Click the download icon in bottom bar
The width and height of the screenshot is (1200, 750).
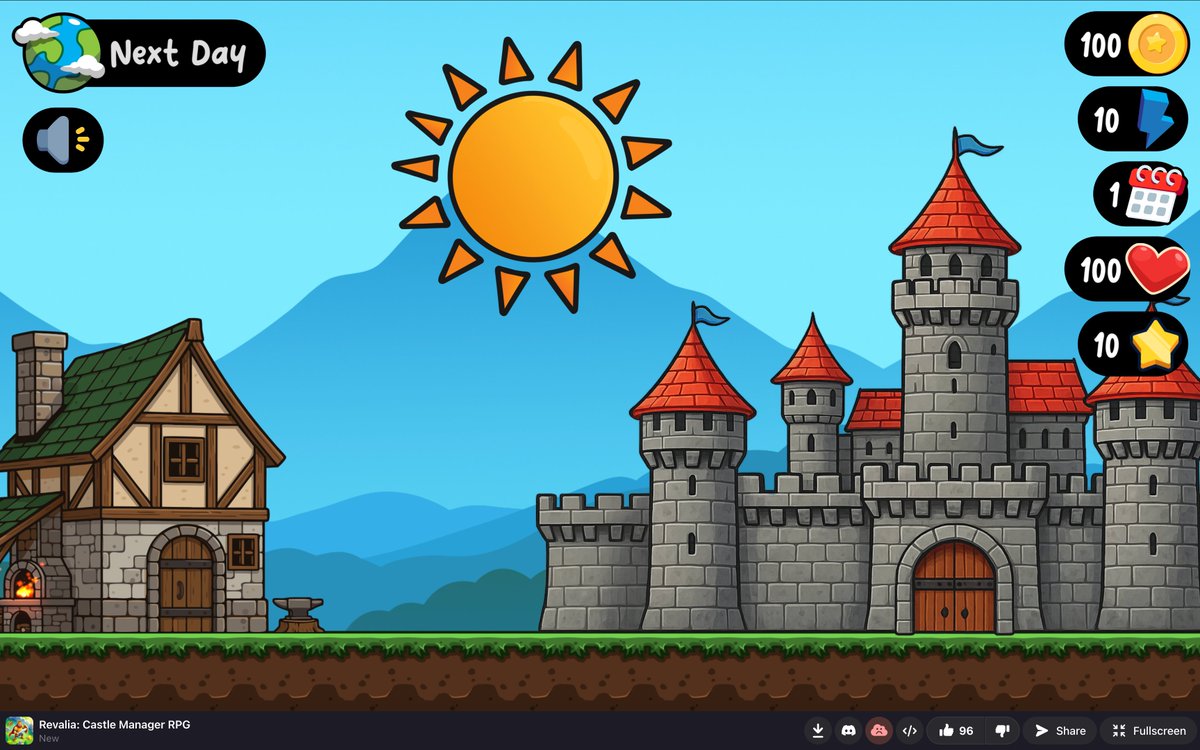(x=818, y=731)
